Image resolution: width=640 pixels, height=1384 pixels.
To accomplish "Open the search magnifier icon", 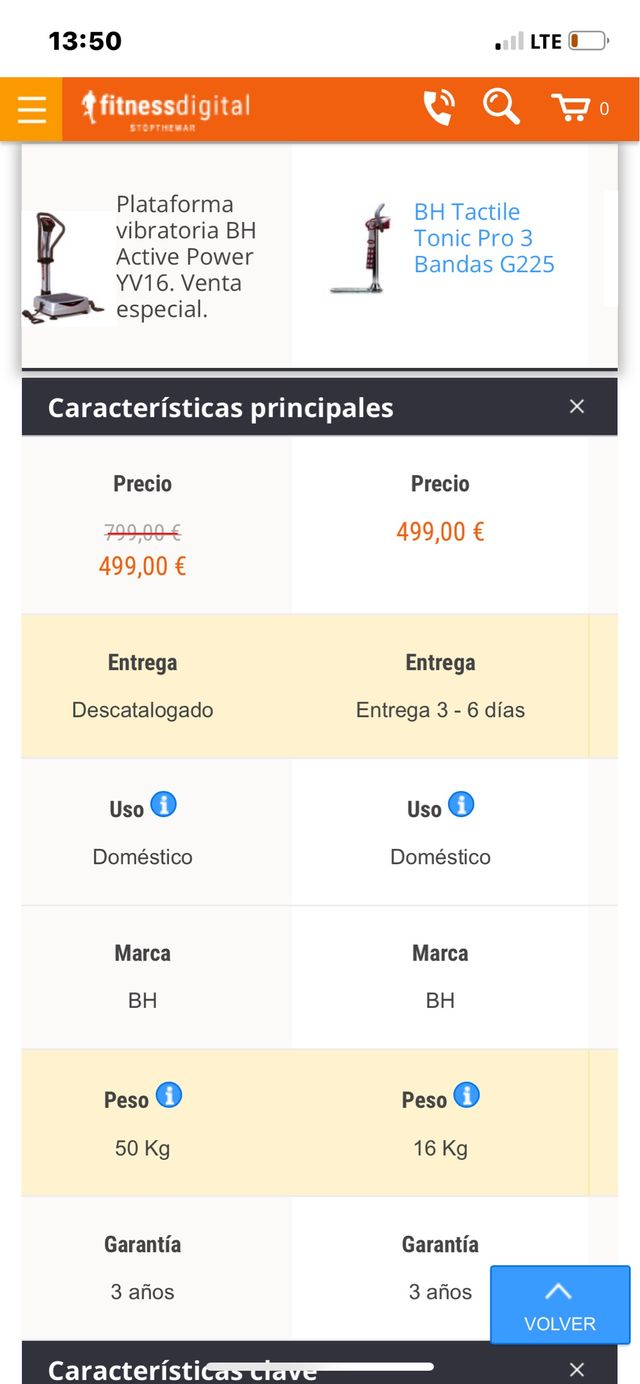I will click(500, 106).
